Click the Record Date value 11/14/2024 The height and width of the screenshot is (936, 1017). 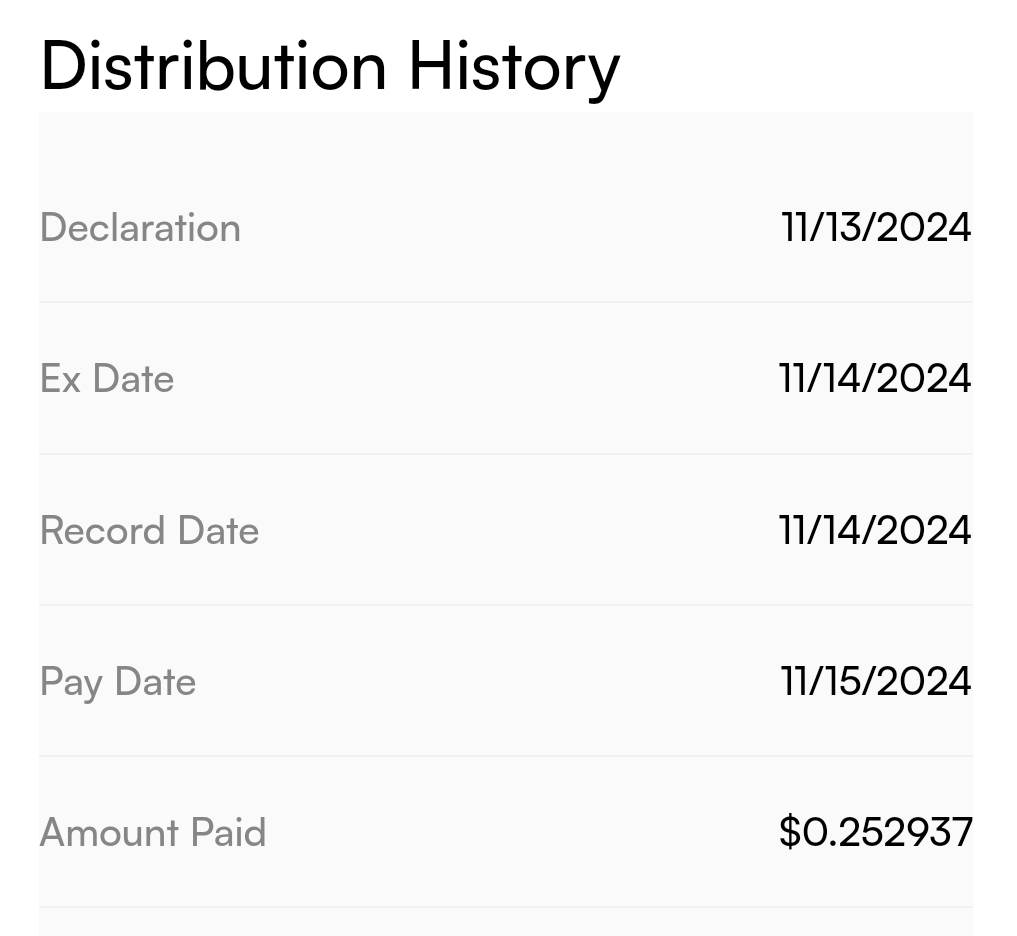tap(875, 531)
